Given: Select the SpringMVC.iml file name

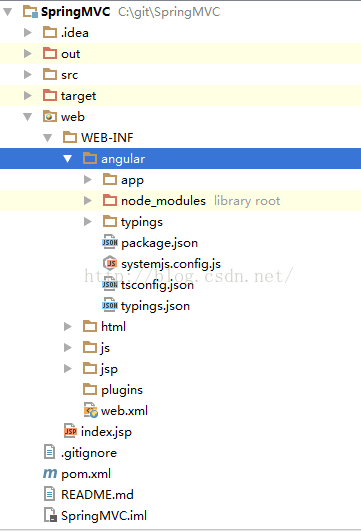Looking at the screenshot, I should coord(104,516).
